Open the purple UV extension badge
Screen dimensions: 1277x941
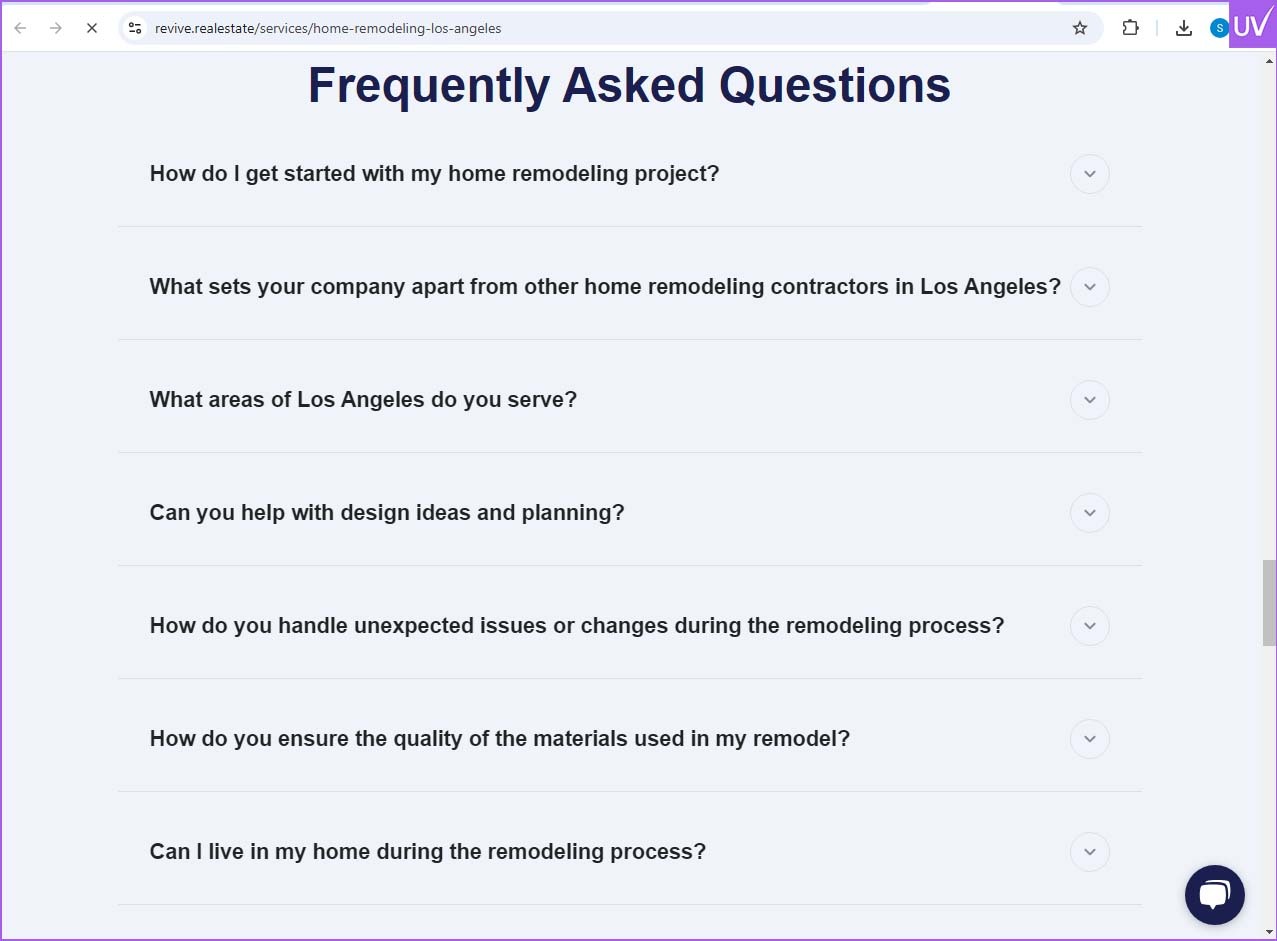click(1252, 24)
